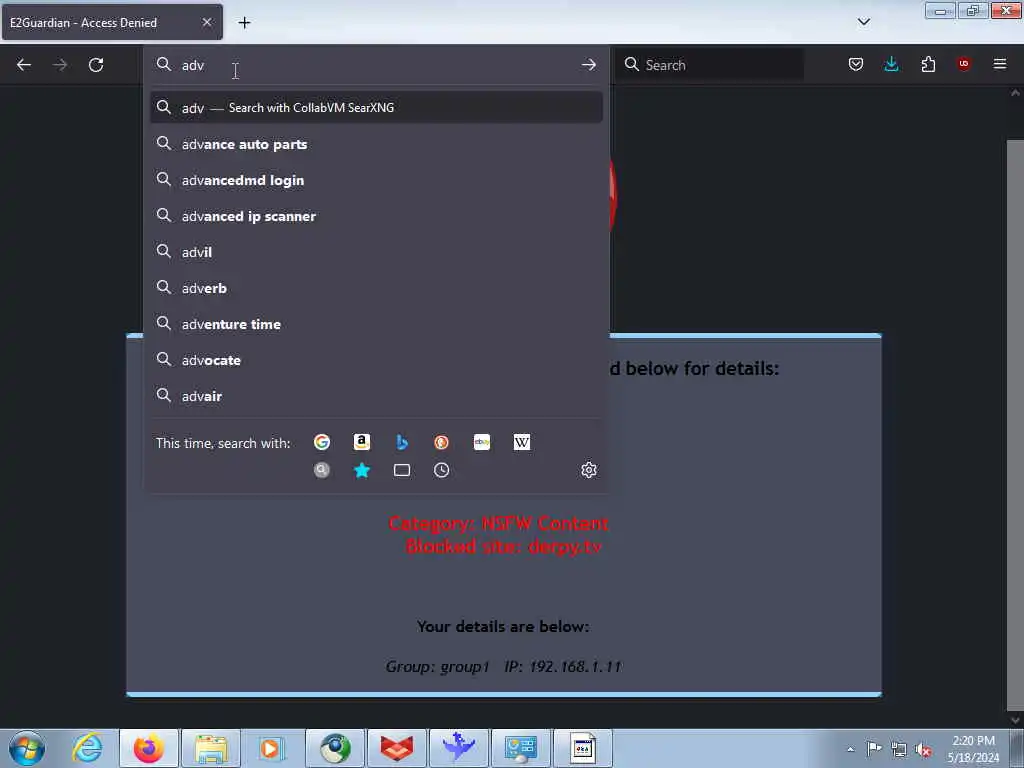Open the blue bird app in taskbar
Screen dimensions: 1024x768
(x=458, y=748)
